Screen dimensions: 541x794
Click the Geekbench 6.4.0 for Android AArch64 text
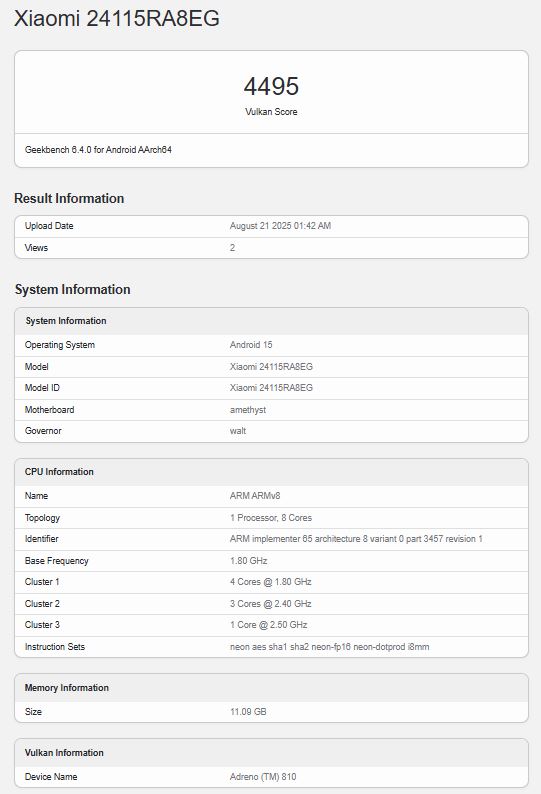(x=98, y=150)
